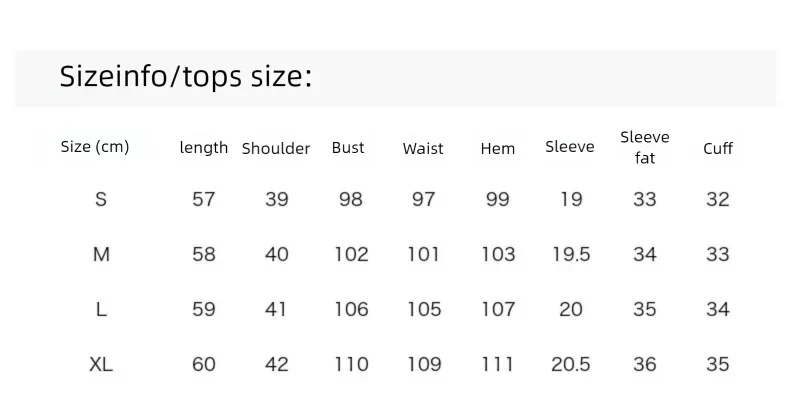This screenshot has width=790, height=411.
Task: Select the L size row label
Action: pos(101,309)
